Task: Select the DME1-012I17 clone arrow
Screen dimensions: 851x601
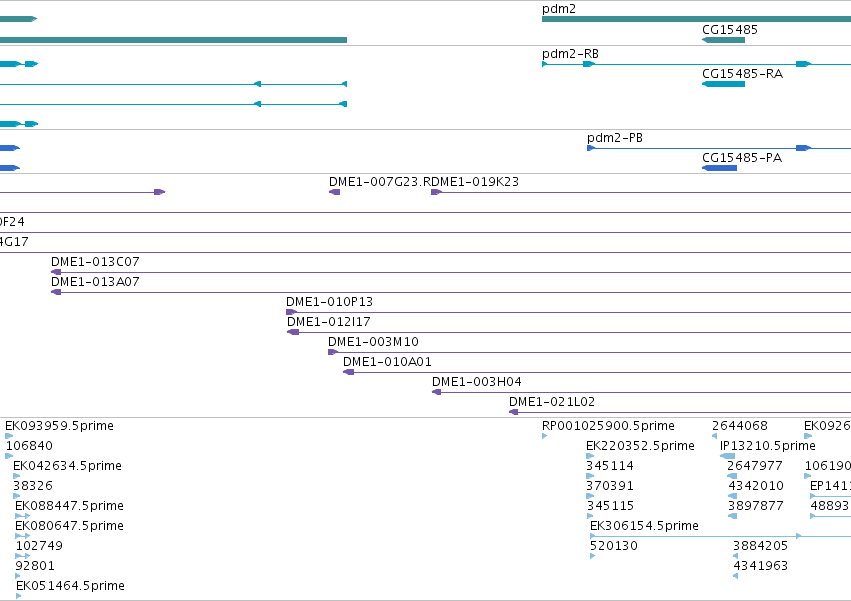Action: tap(293, 332)
